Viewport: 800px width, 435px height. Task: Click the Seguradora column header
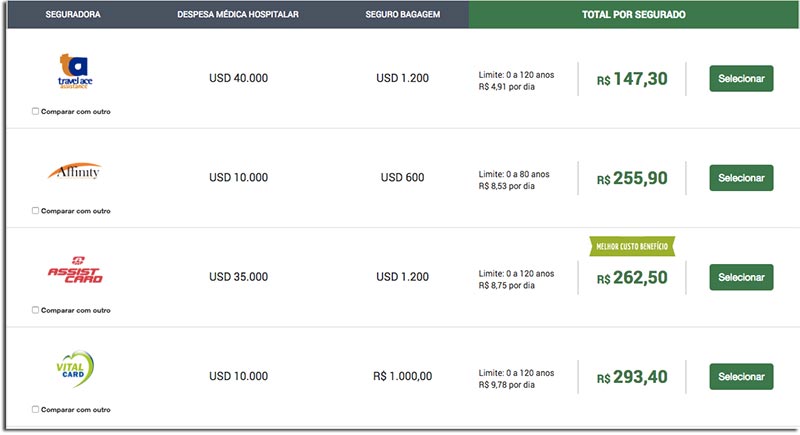click(x=73, y=14)
